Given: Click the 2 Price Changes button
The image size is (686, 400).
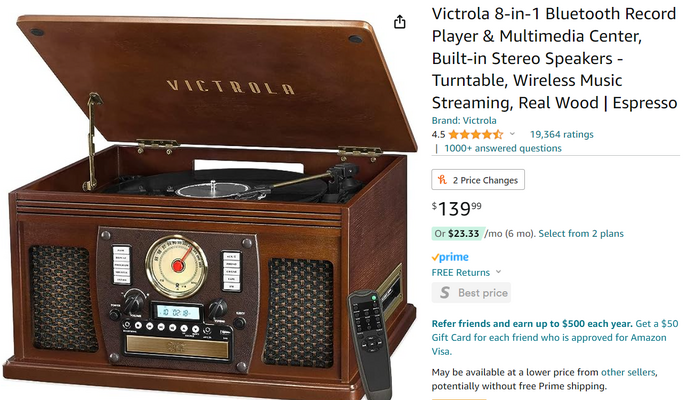Looking at the screenshot, I should click(x=478, y=180).
